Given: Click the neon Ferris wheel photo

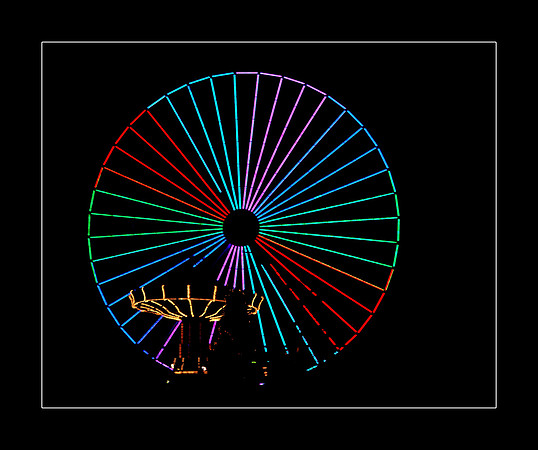Looking at the screenshot, I should (x=269, y=225).
